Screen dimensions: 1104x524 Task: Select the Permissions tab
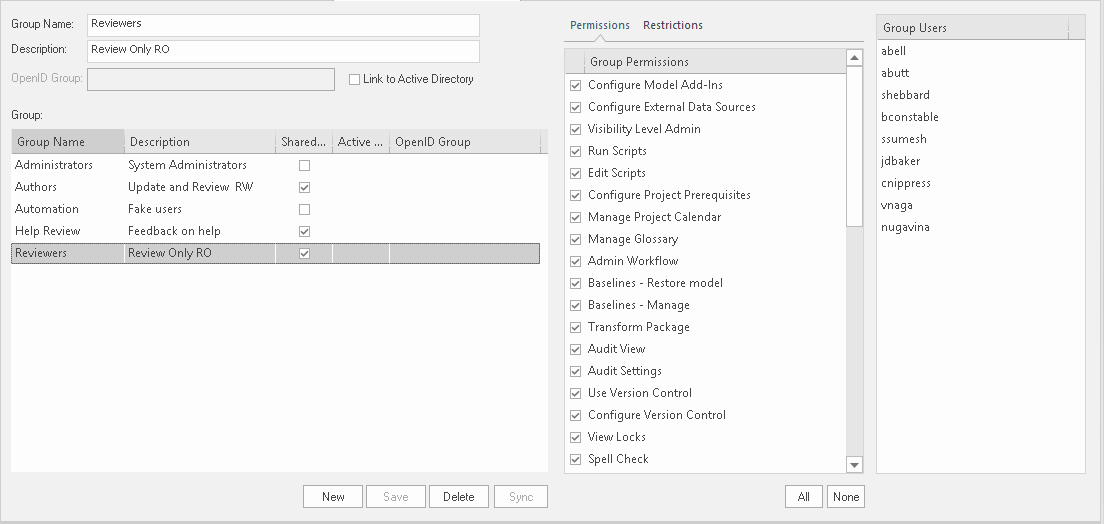click(599, 25)
